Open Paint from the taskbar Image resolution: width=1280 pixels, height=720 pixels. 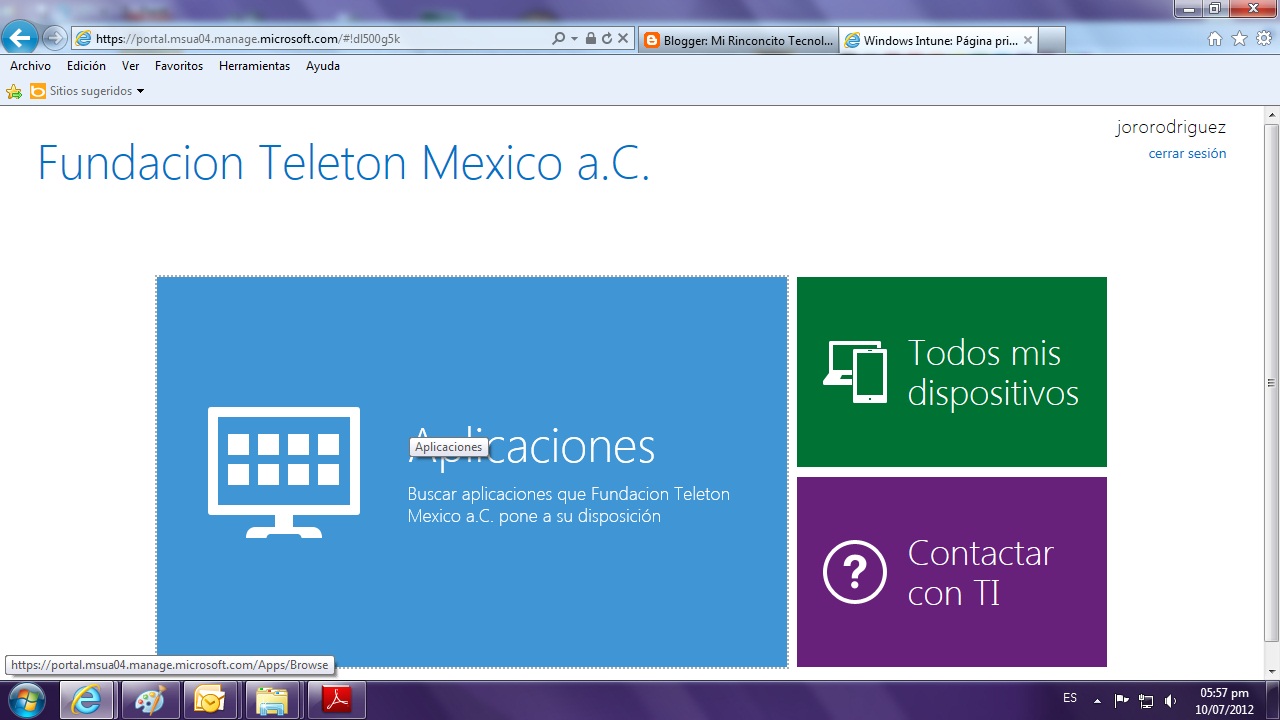(151, 700)
